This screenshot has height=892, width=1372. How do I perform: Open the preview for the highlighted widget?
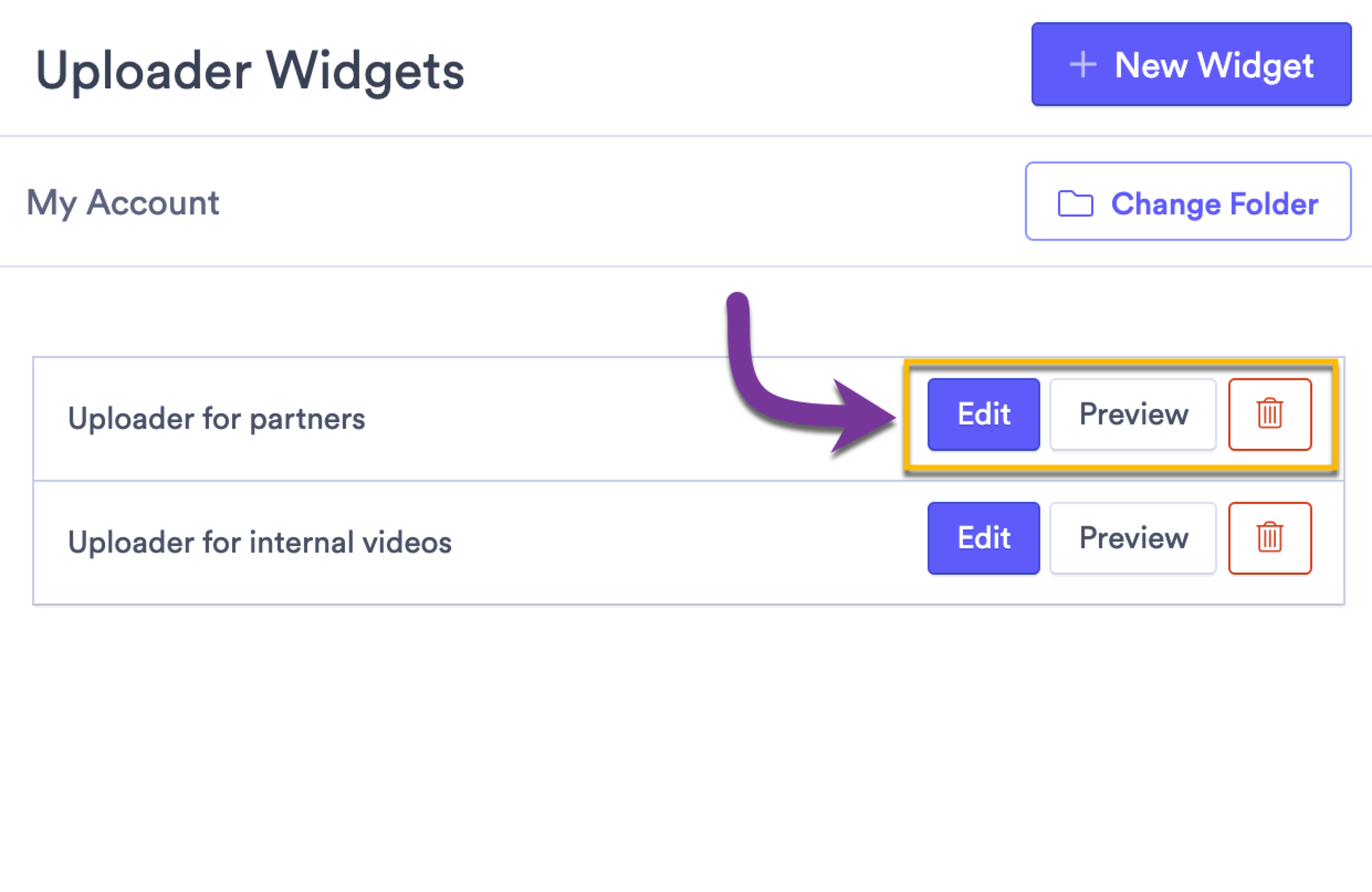point(1133,414)
